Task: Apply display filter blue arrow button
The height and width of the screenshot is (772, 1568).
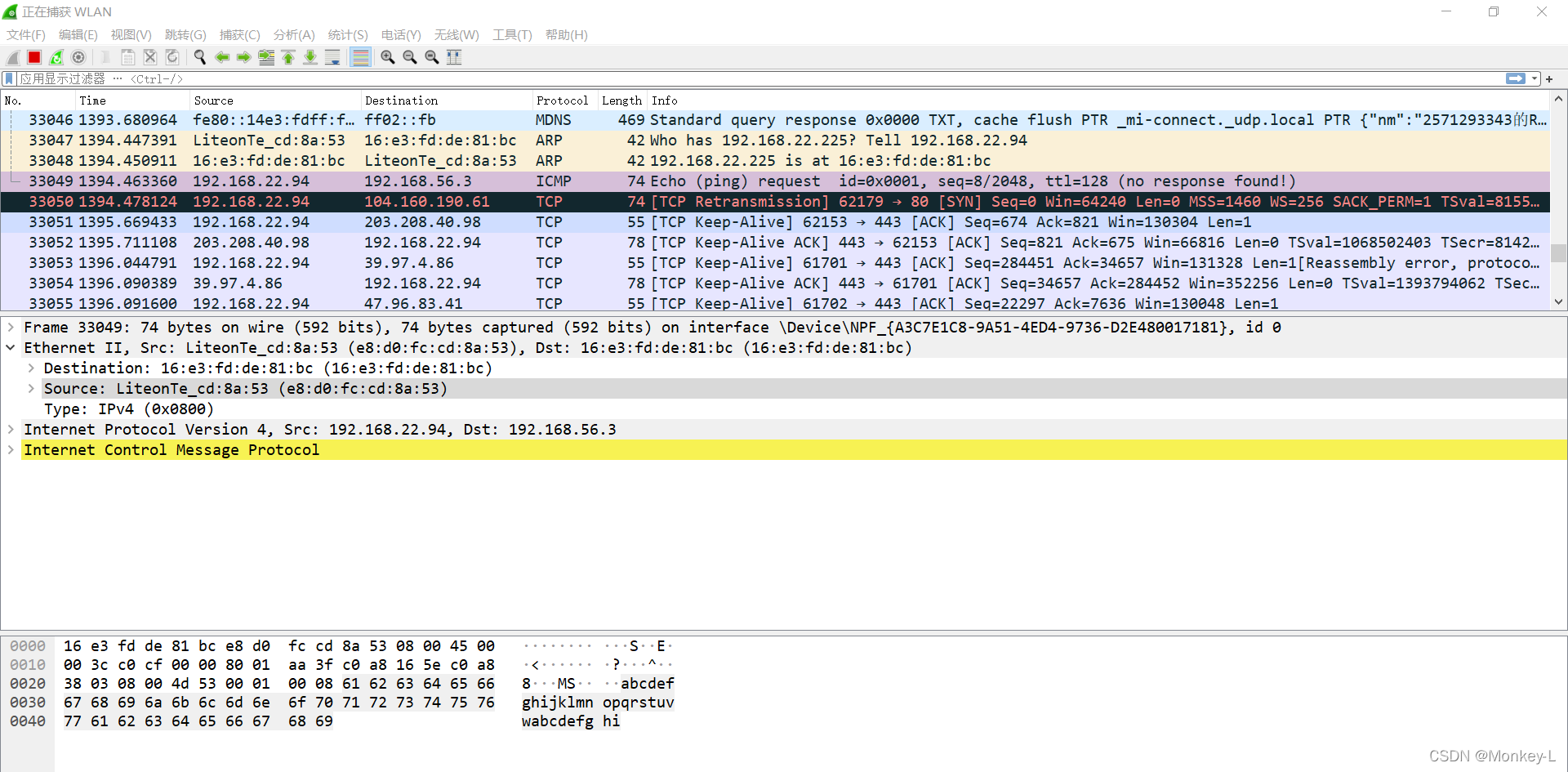Action: pyautogui.click(x=1516, y=78)
